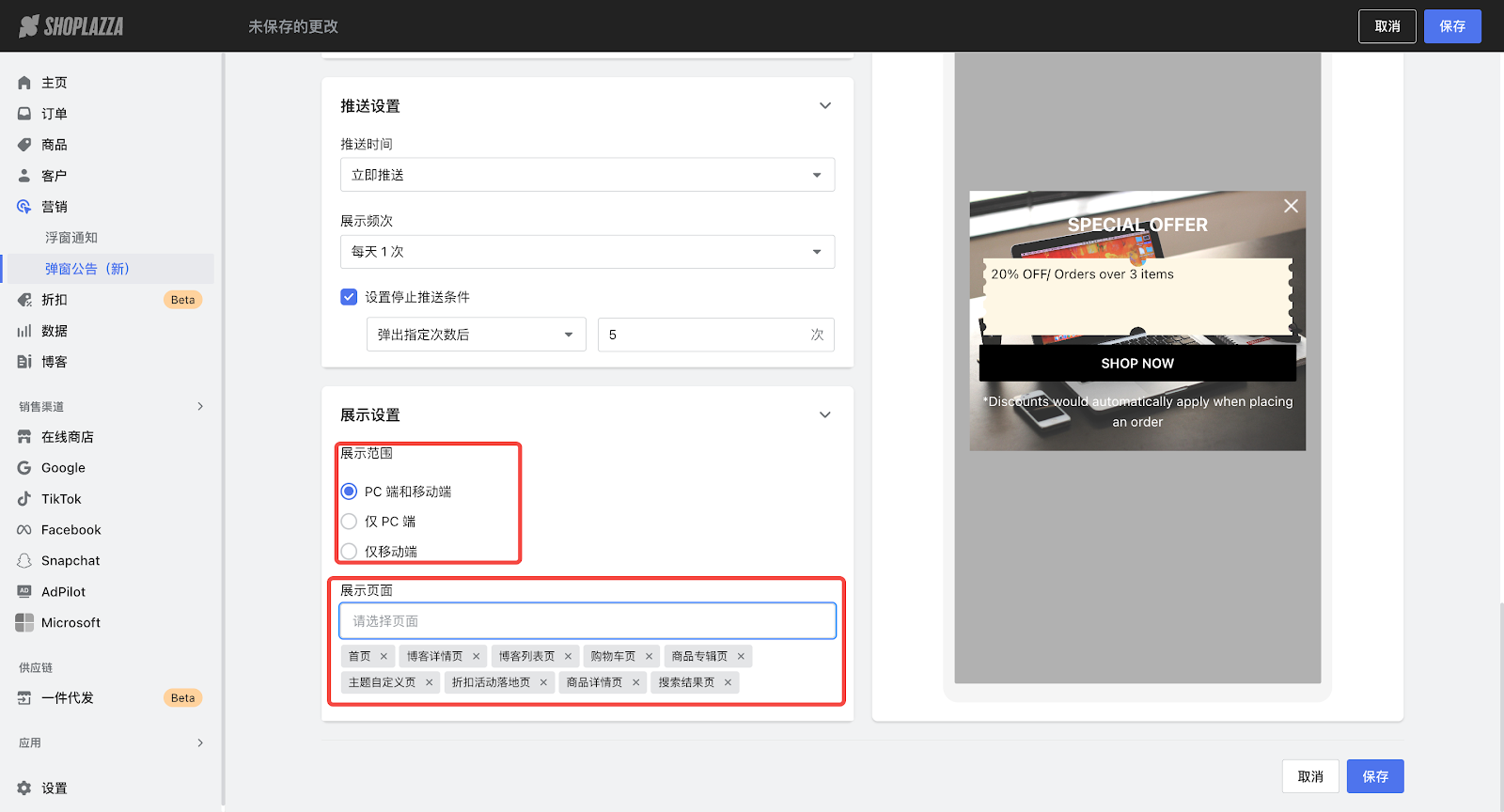
Task: Click the Snapchat ghost icon
Action: pyautogui.click(x=24, y=561)
